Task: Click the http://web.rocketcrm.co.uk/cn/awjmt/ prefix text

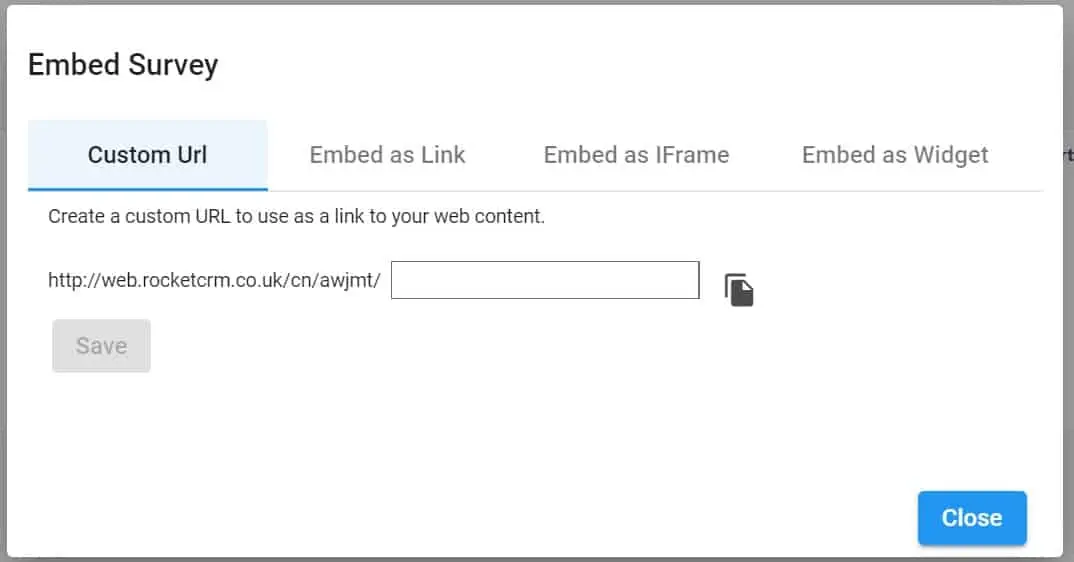Action: pos(214,280)
